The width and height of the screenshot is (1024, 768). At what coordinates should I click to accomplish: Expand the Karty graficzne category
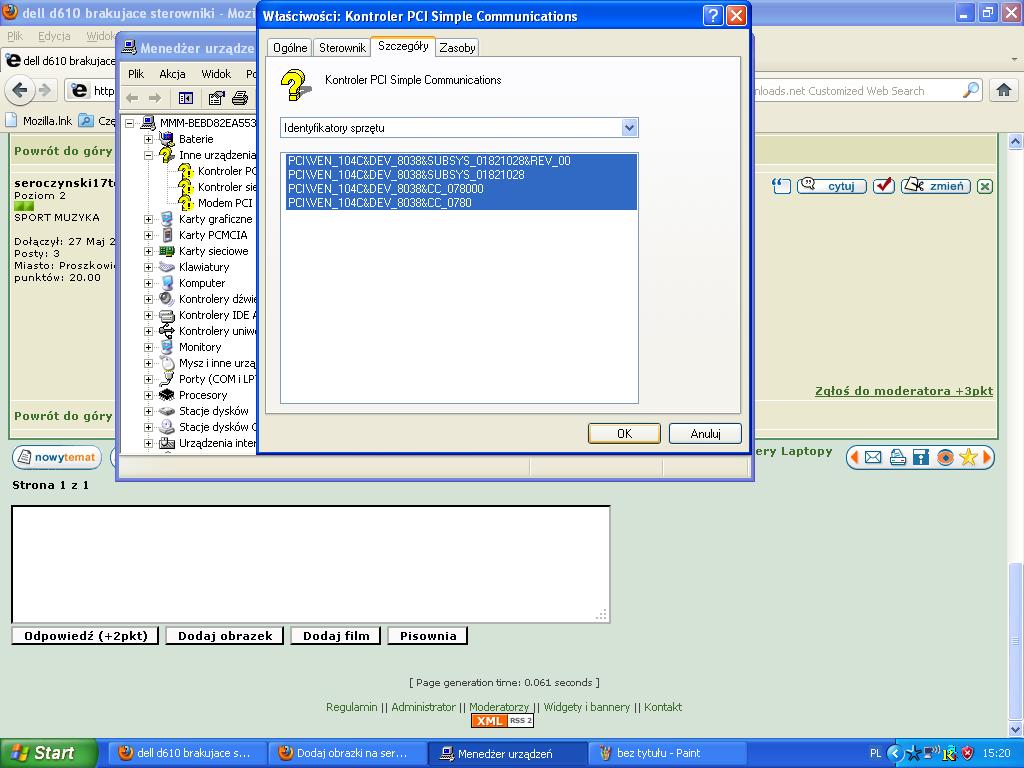point(148,219)
